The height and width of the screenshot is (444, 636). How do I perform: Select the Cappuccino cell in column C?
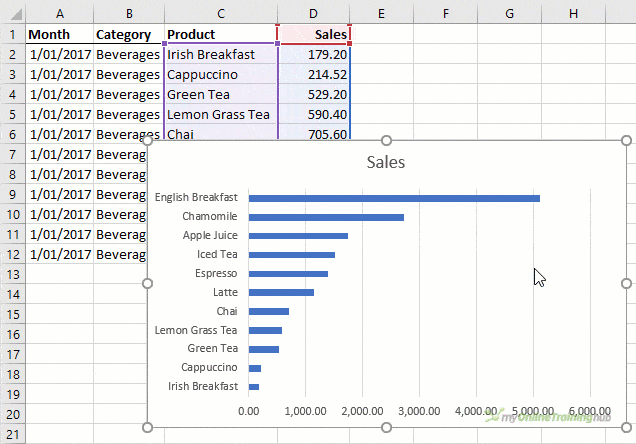[x=221, y=75]
